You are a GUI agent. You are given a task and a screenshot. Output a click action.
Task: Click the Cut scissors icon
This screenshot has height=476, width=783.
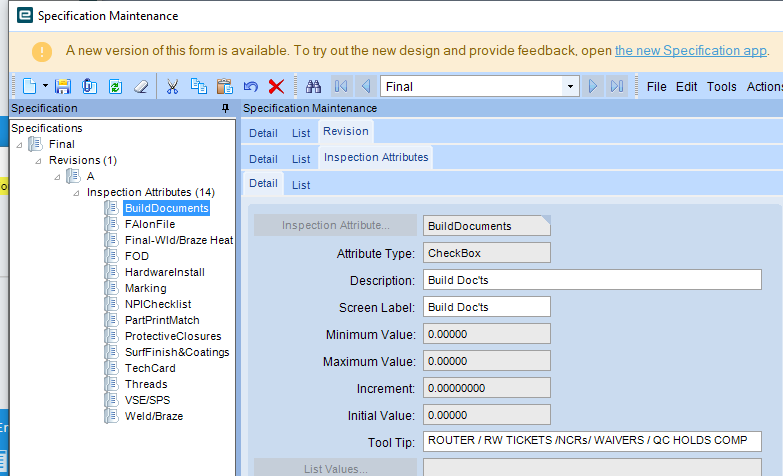click(x=172, y=86)
